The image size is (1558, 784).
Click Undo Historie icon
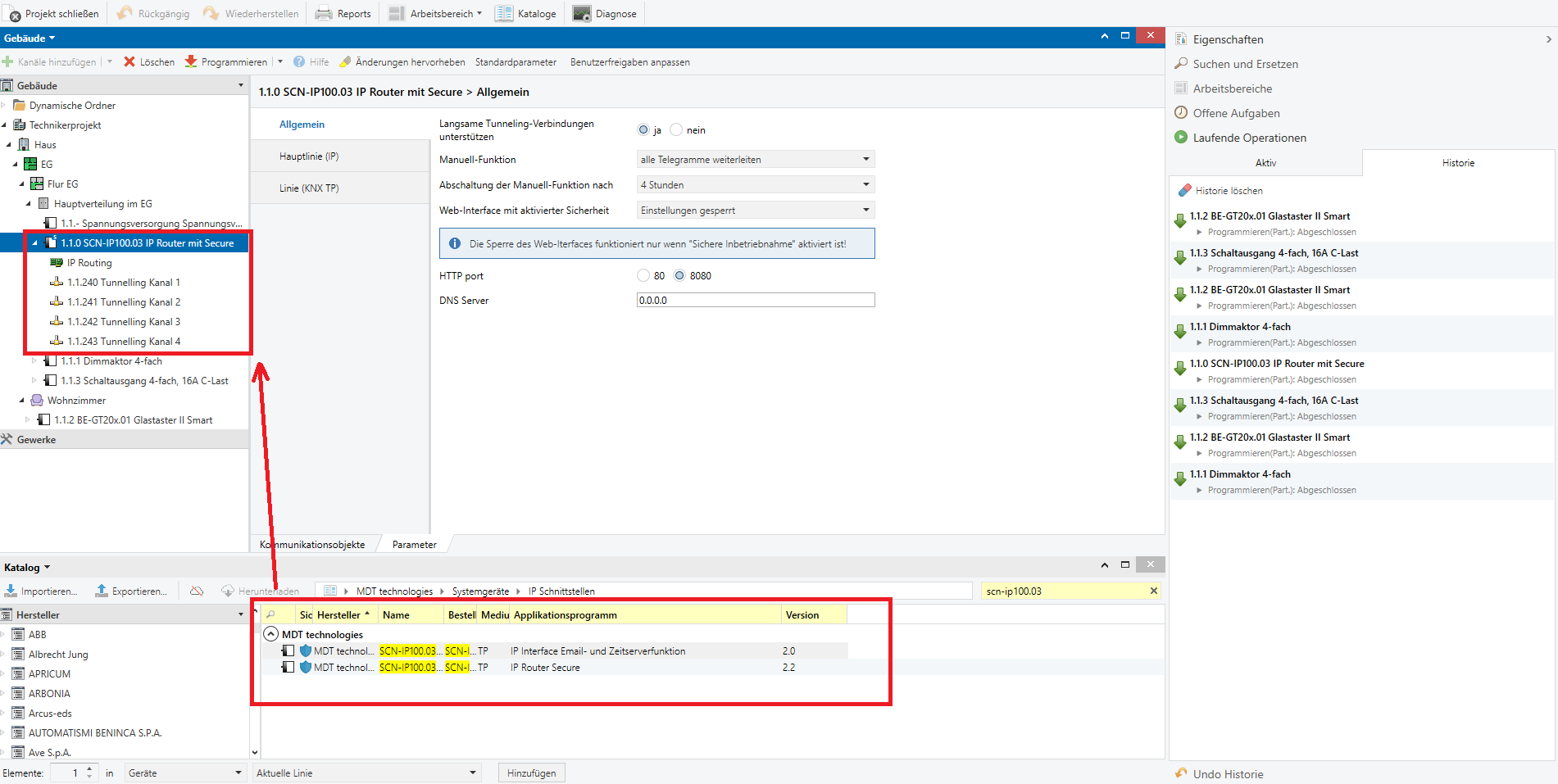pyautogui.click(x=1181, y=773)
